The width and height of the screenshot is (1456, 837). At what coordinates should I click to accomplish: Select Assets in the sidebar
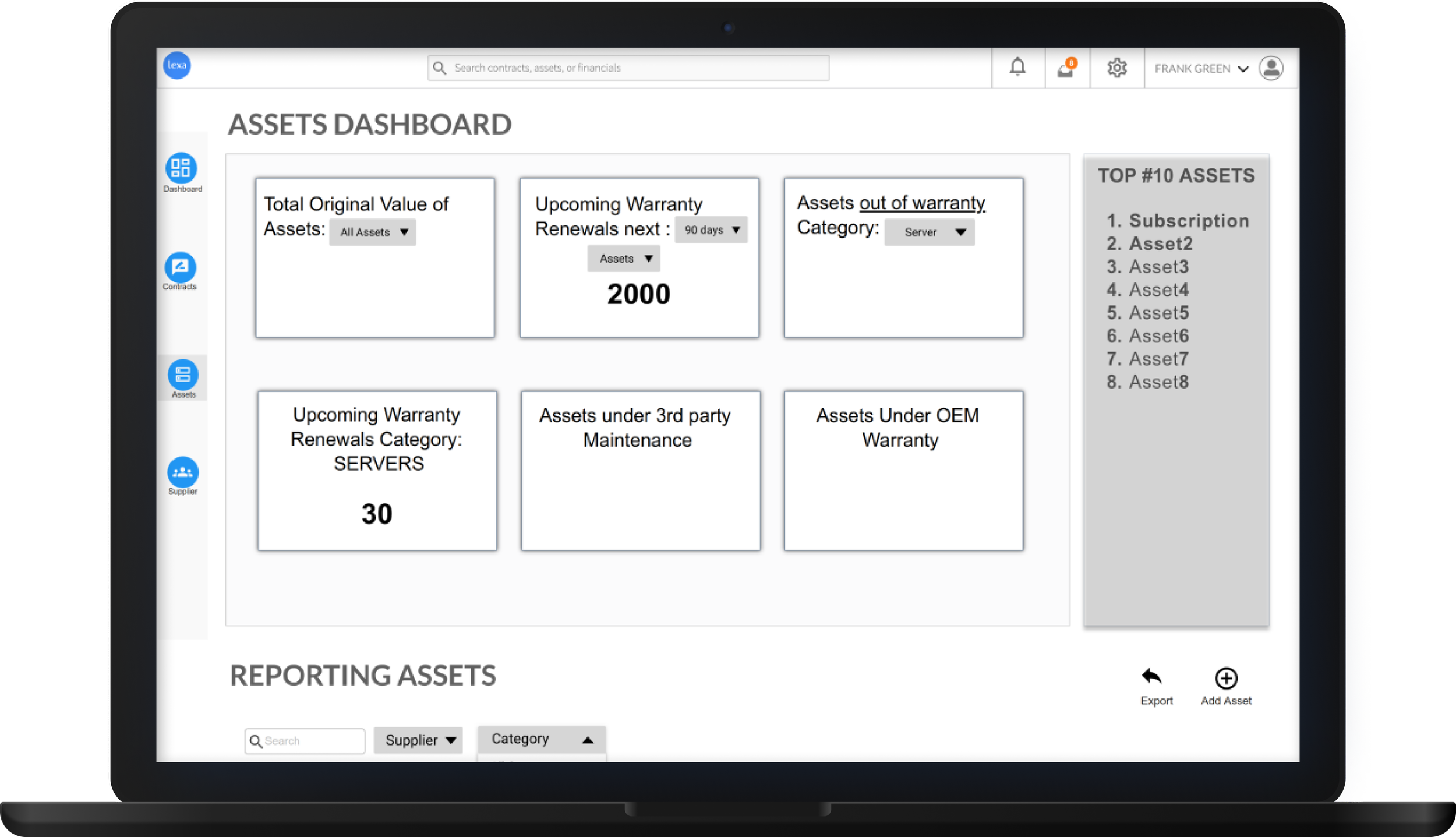tap(183, 379)
